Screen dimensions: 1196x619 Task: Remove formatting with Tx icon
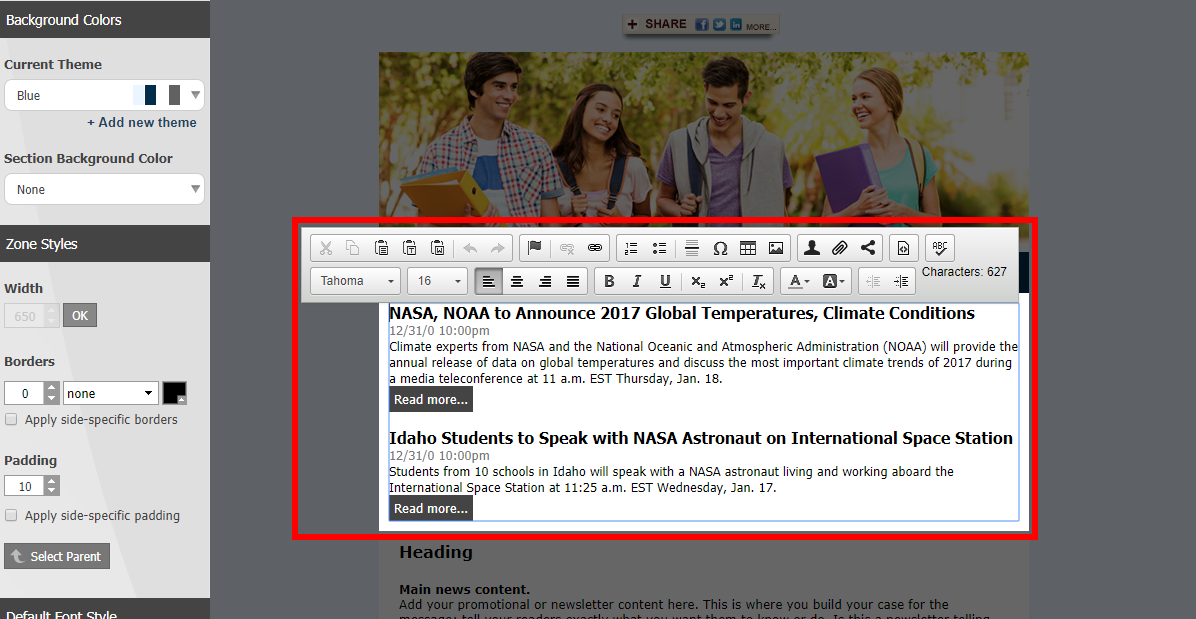(759, 281)
